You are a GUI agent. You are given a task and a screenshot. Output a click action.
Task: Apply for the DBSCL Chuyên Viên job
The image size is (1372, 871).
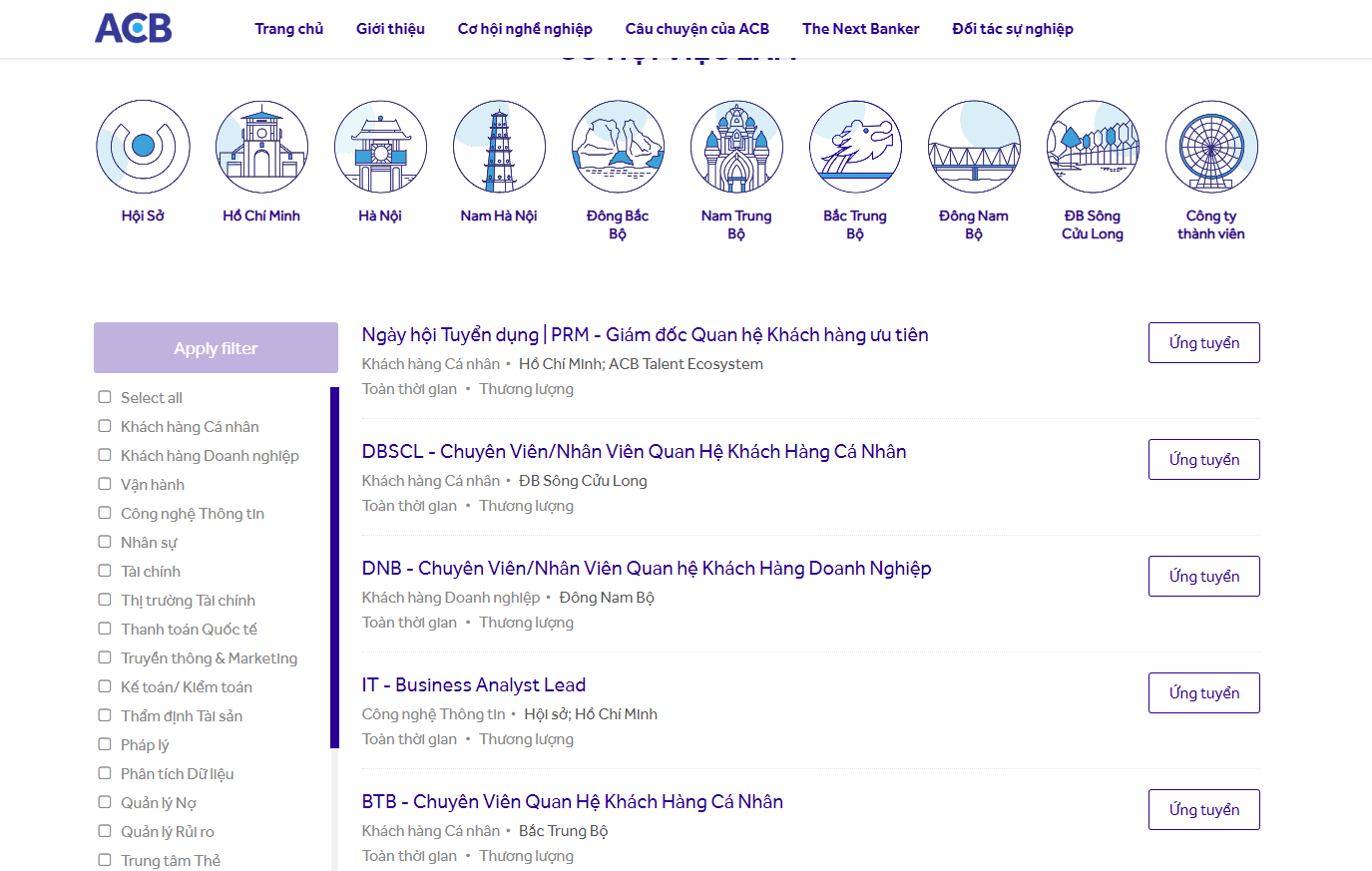point(1204,460)
